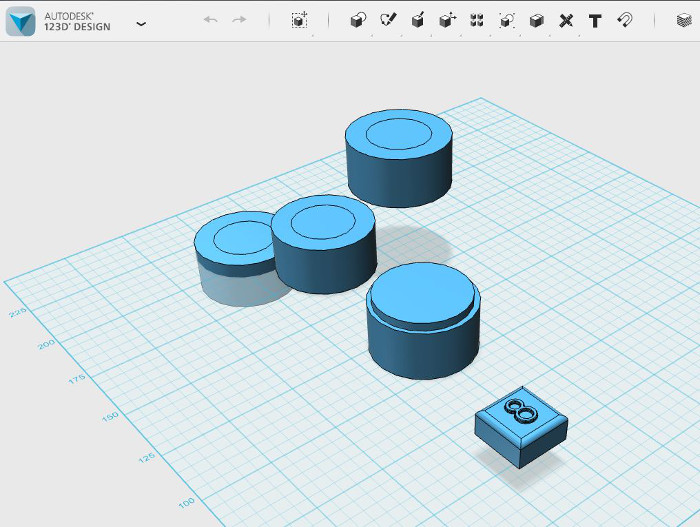Click the 100 grid axis label
Image resolution: width=700 pixels, height=527 pixels.
point(187,503)
